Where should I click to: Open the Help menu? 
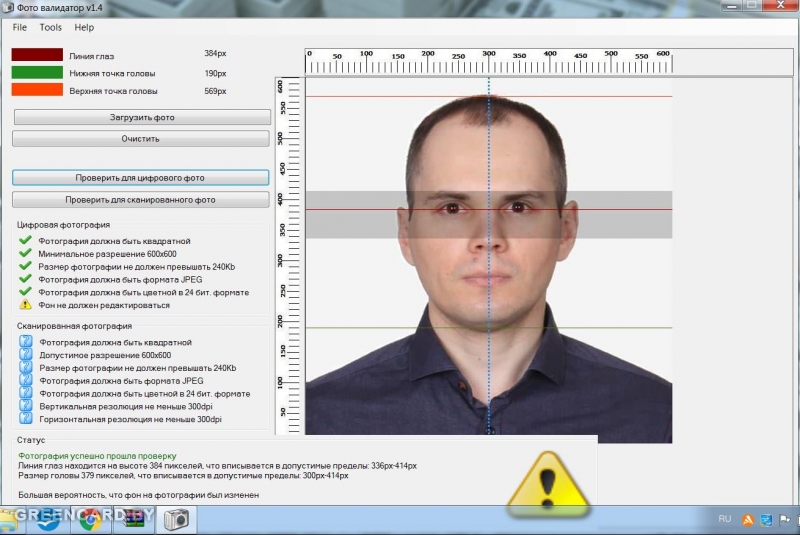click(84, 27)
